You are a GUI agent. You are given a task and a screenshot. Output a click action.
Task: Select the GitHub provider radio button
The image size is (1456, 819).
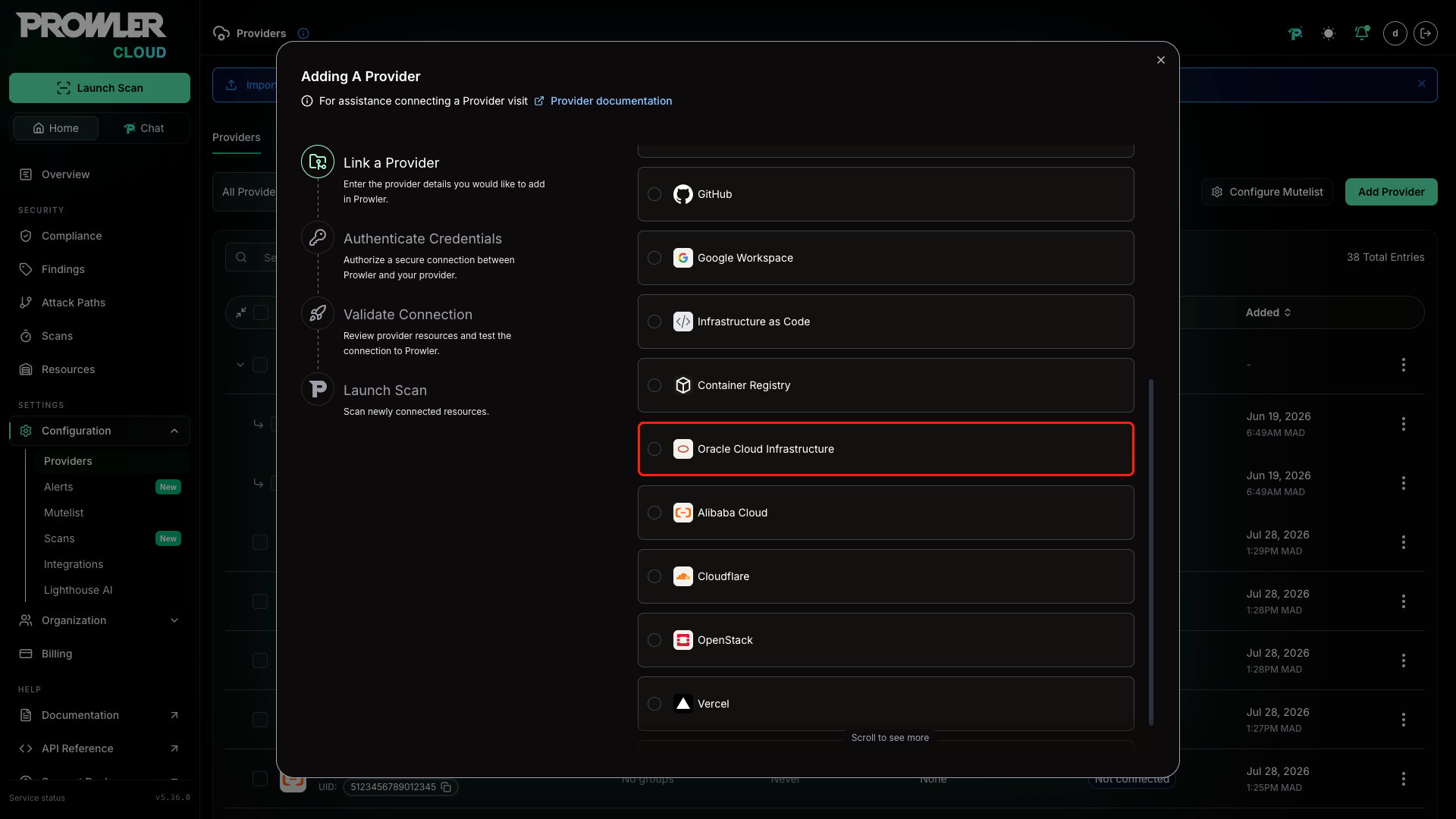654,194
